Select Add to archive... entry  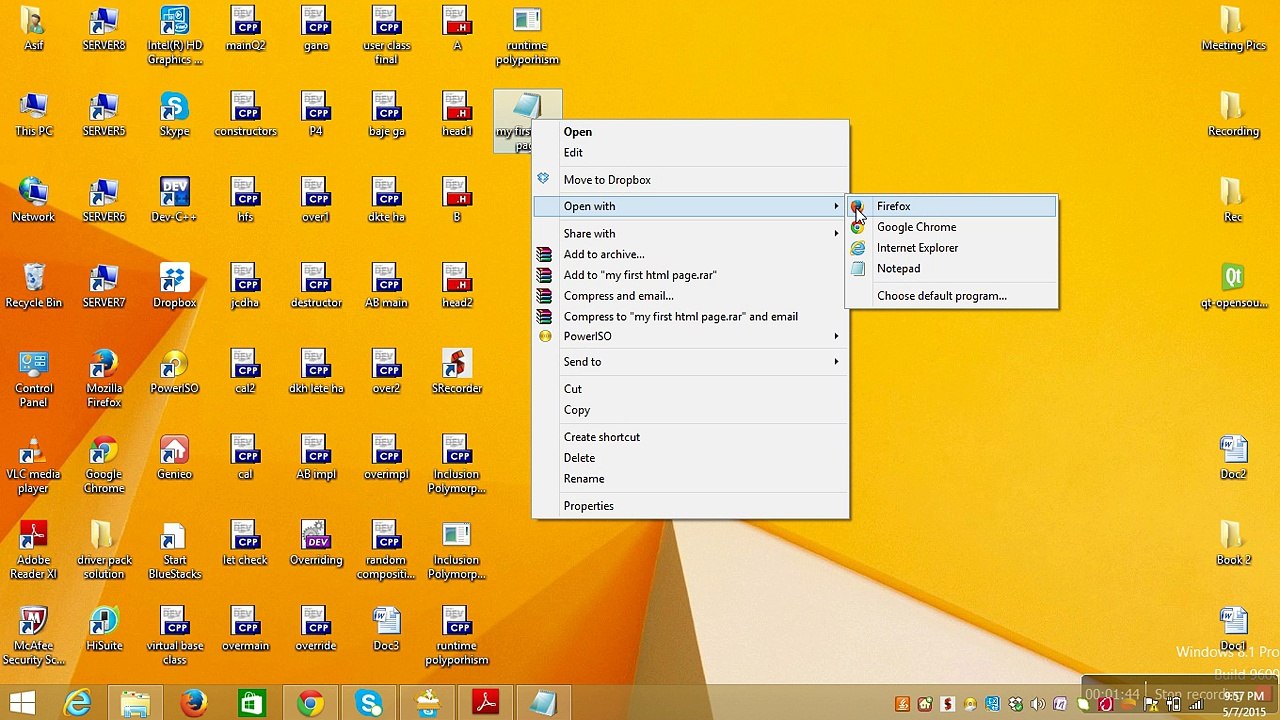690,254
